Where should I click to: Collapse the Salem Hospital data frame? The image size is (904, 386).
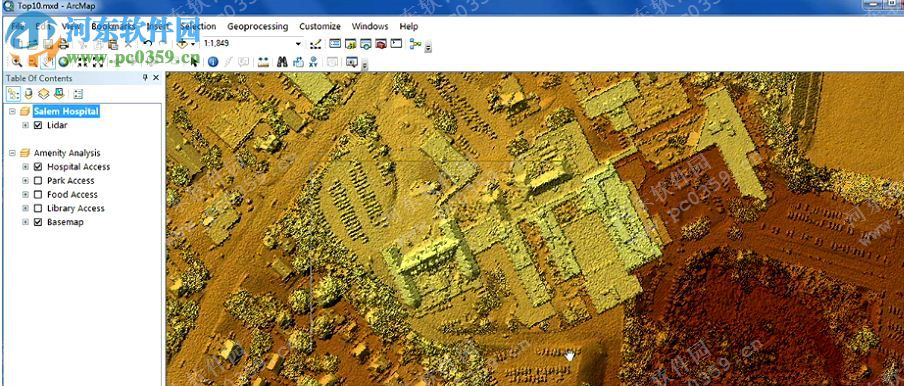coord(12,111)
